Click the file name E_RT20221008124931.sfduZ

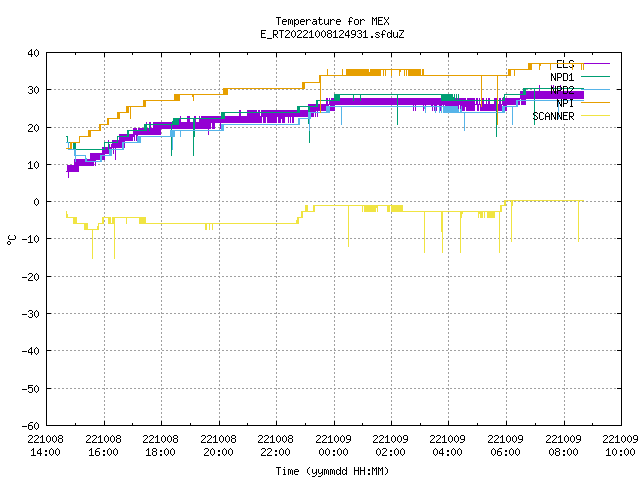[x=332, y=34]
